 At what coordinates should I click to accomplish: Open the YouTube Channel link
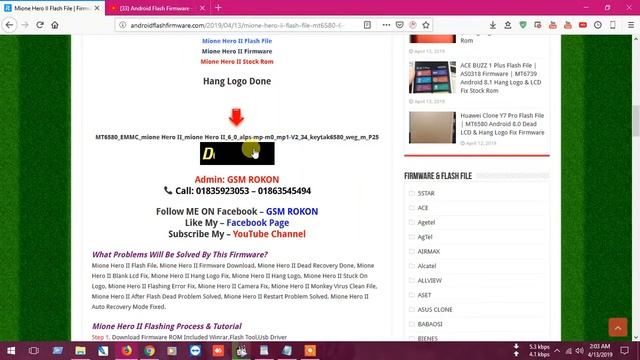pos(269,234)
